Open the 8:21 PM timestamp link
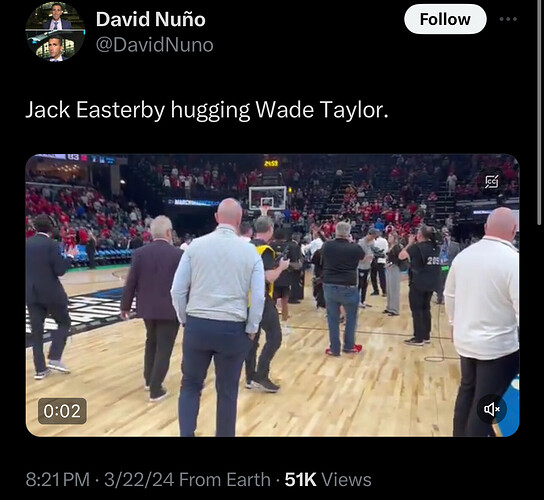The width and height of the screenshot is (544, 500). tap(58, 480)
